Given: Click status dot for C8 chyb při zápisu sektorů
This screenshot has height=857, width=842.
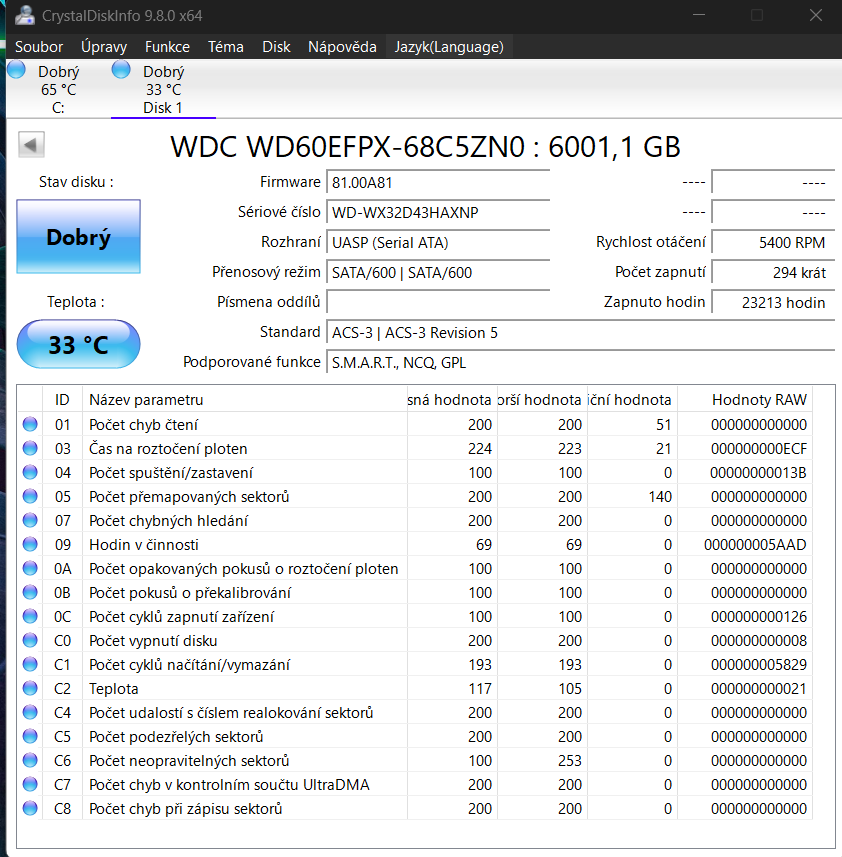Looking at the screenshot, I should click(x=30, y=808).
